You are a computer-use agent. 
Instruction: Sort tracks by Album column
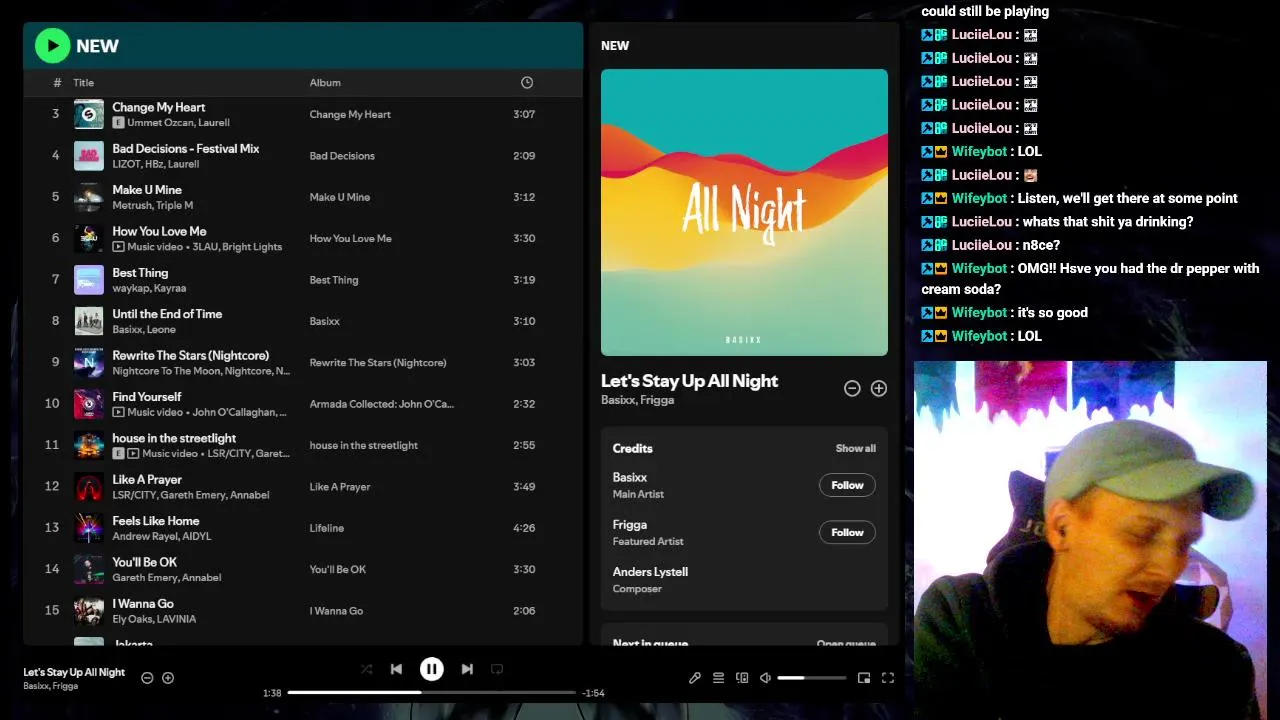pyautogui.click(x=325, y=83)
